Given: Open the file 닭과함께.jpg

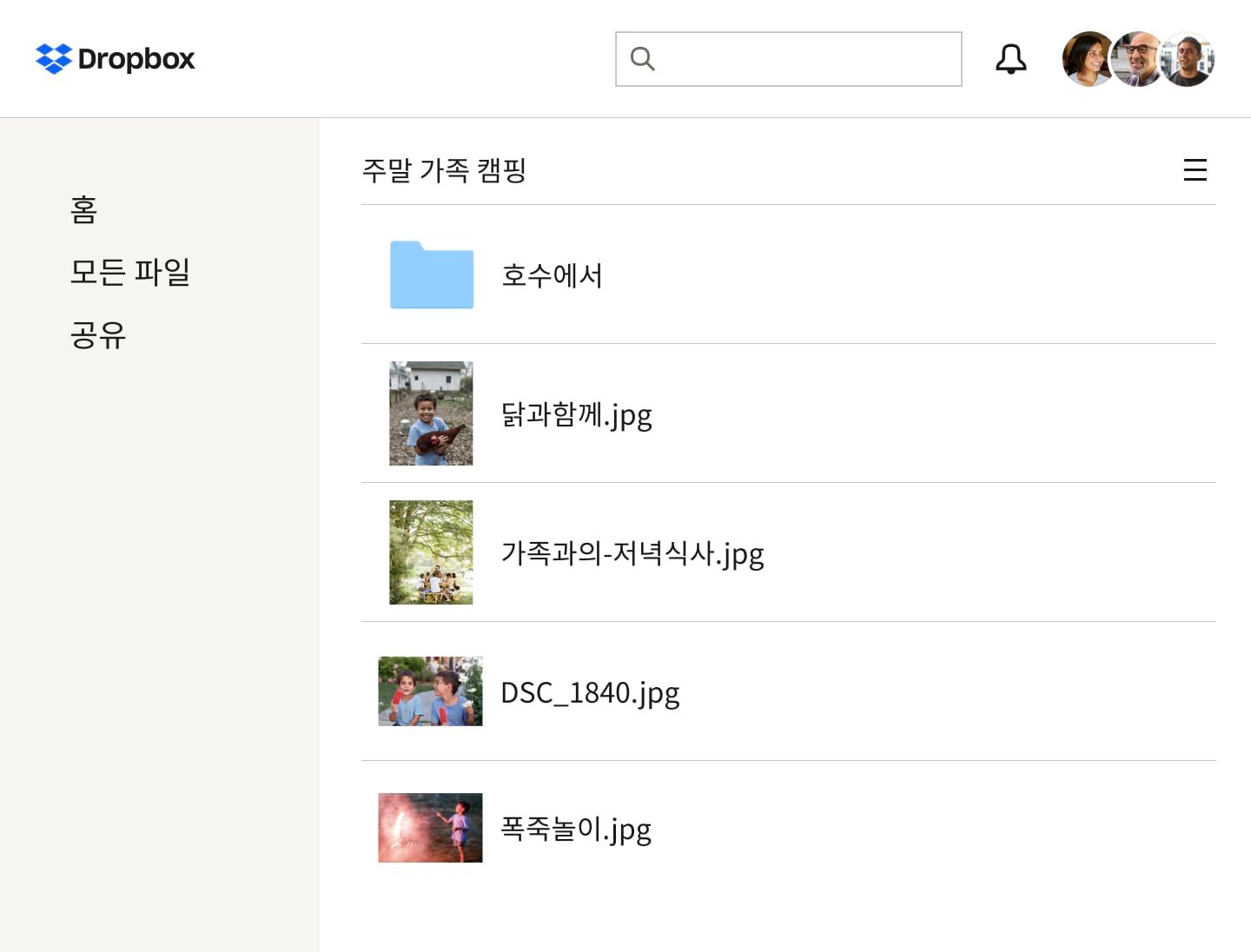Looking at the screenshot, I should [x=577, y=414].
